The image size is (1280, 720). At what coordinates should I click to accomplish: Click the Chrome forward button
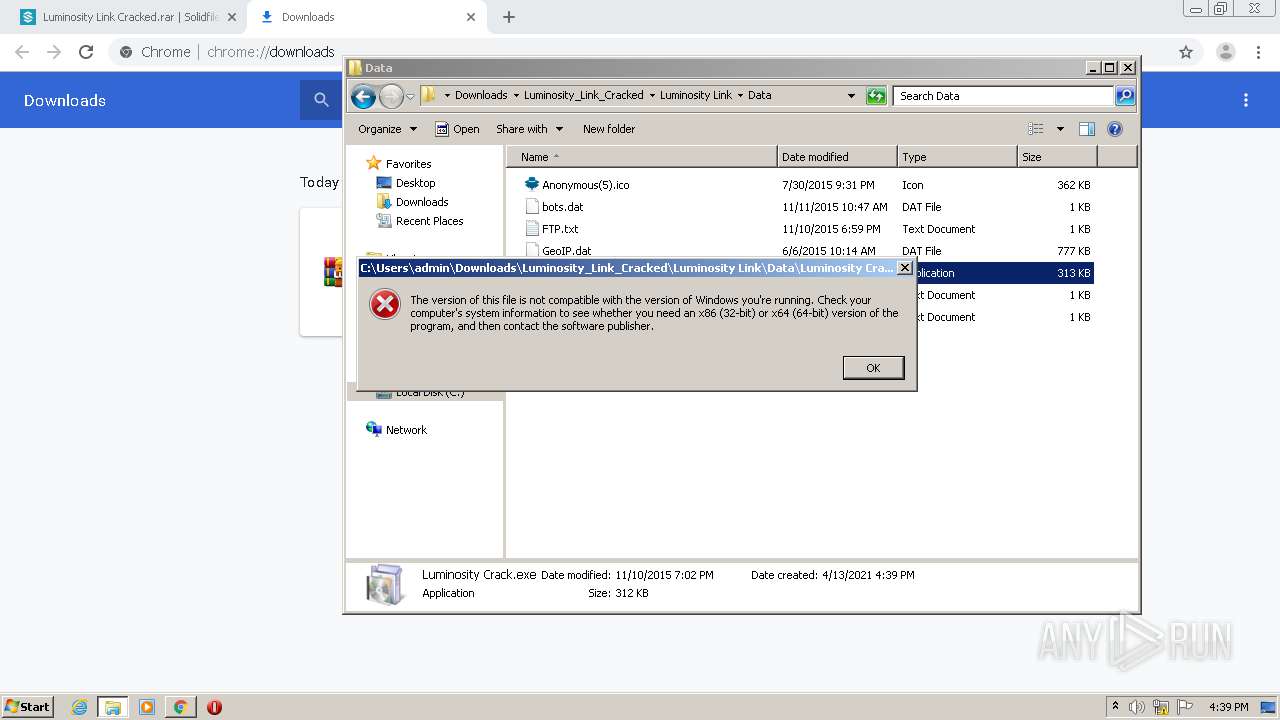coord(54,52)
